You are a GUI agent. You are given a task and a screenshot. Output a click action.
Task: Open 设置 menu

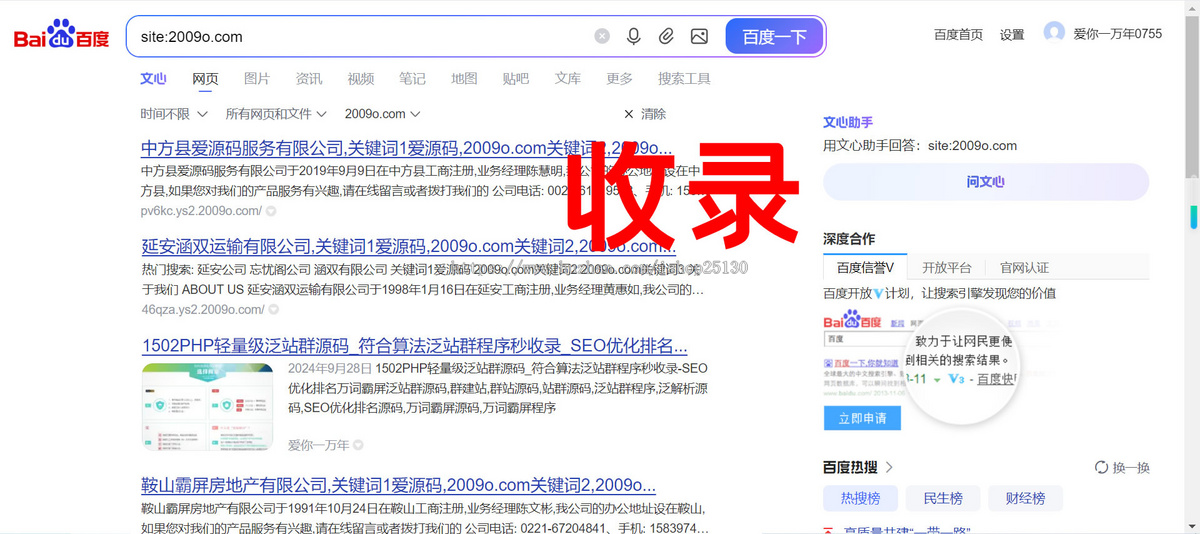point(1012,34)
